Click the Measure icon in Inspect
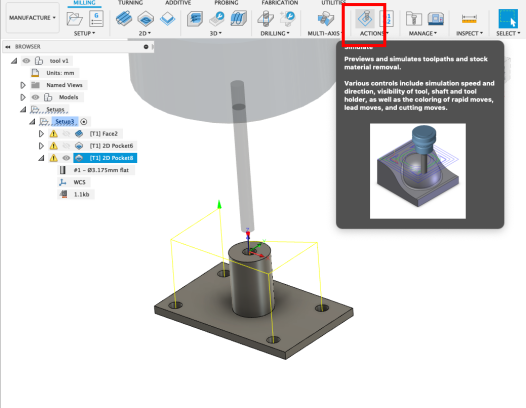 469,19
